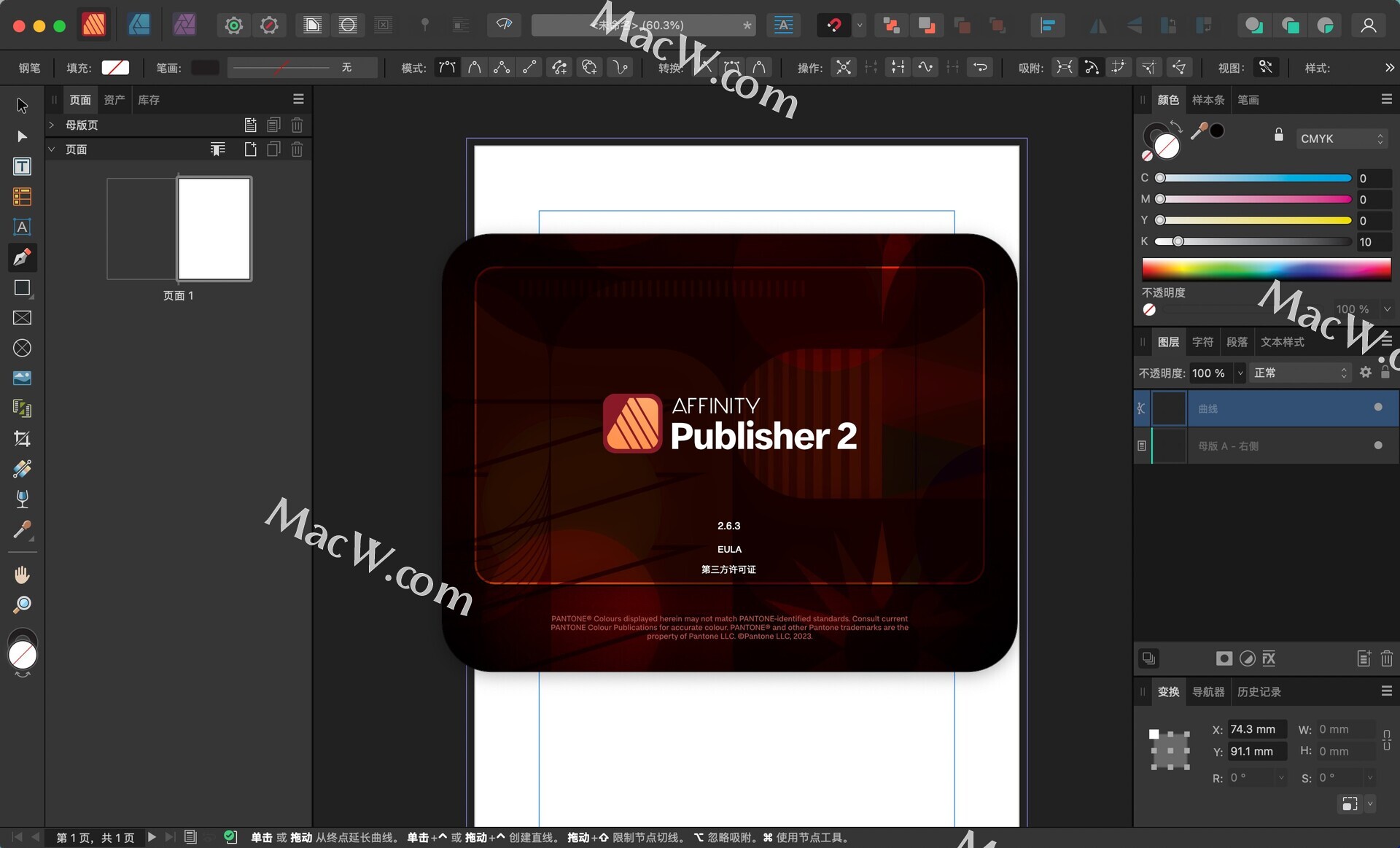Switch to the 字符 tab
The width and height of the screenshot is (1400, 848).
[x=1202, y=342]
